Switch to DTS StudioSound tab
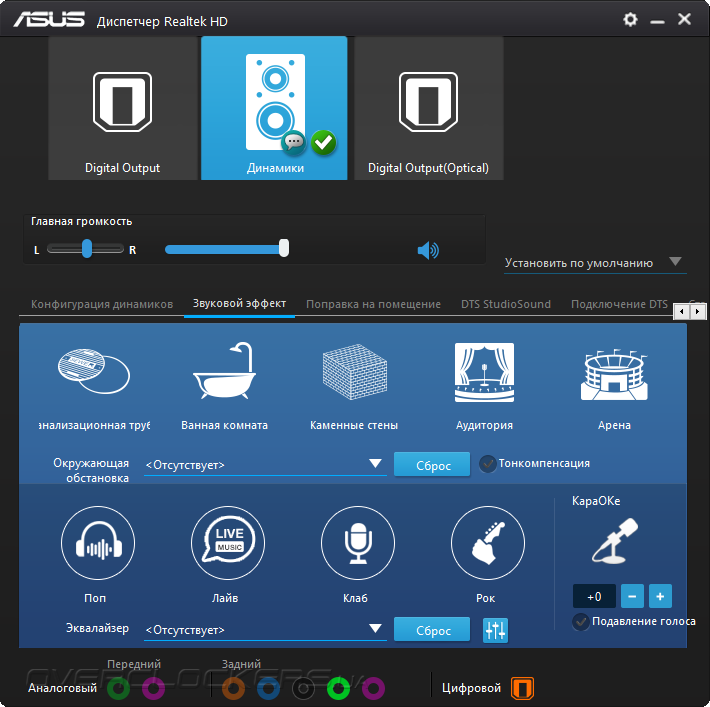The height and width of the screenshot is (707, 710). coord(506,304)
